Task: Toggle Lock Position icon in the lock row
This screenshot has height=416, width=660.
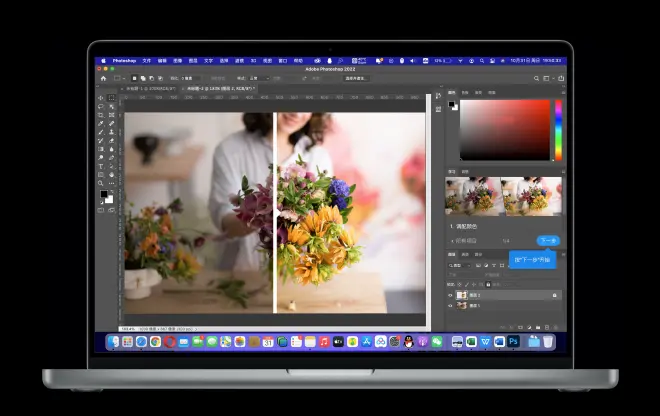Action: click(x=474, y=285)
